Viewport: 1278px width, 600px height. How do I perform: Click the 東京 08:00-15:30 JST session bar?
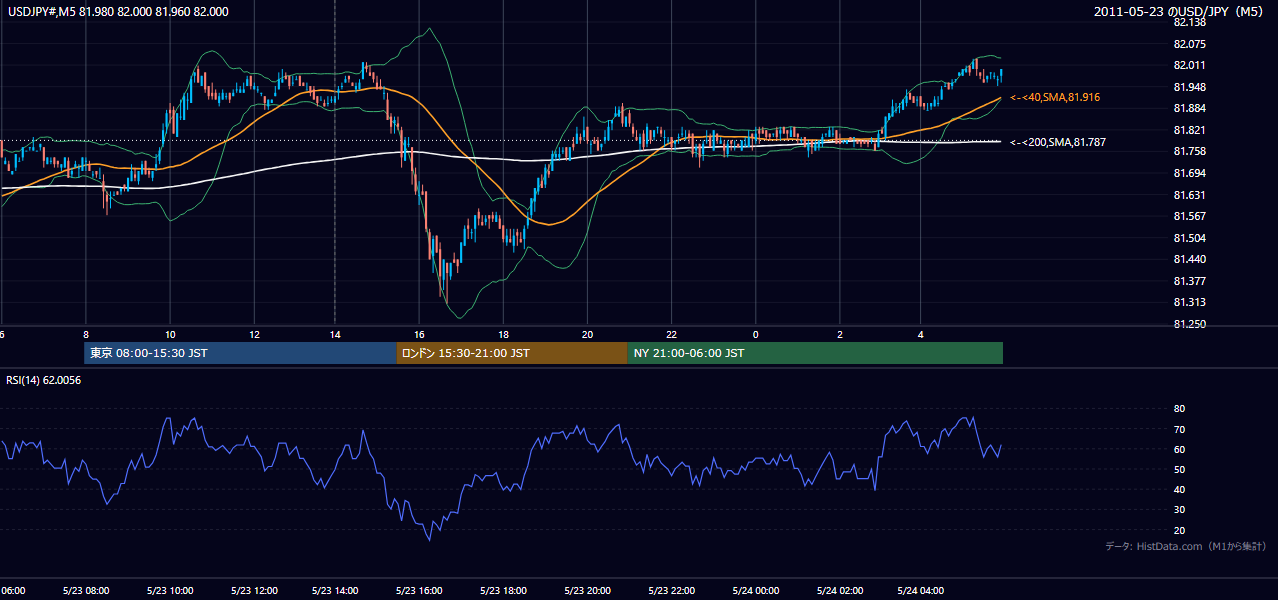pos(240,353)
